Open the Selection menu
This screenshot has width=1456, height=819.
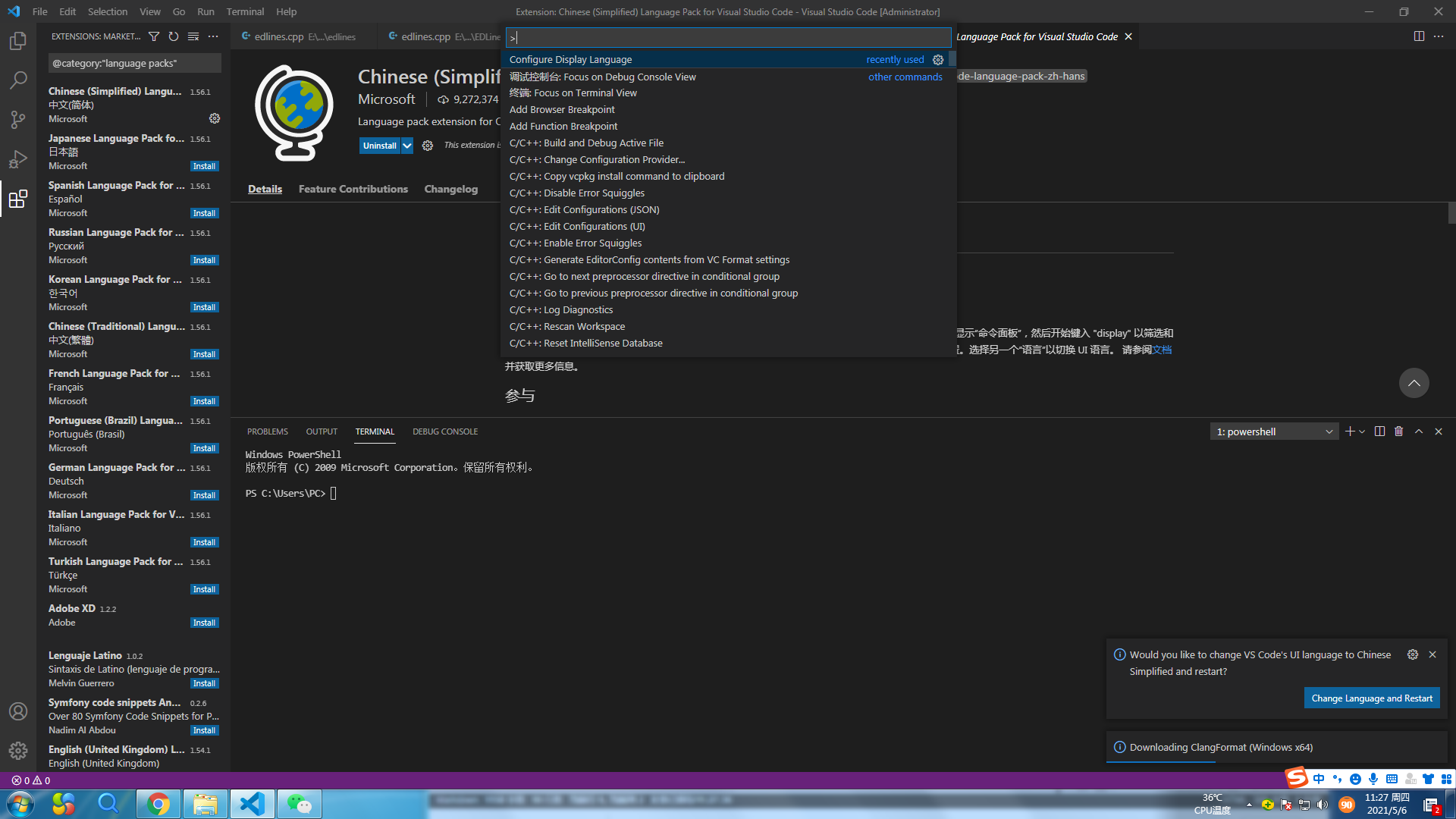(x=108, y=11)
